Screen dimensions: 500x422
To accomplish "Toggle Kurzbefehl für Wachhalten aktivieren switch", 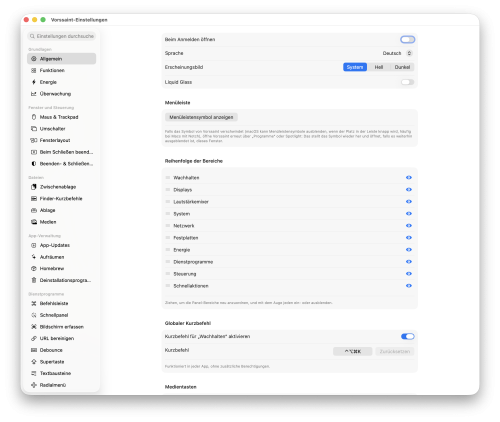I will click(407, 336).
